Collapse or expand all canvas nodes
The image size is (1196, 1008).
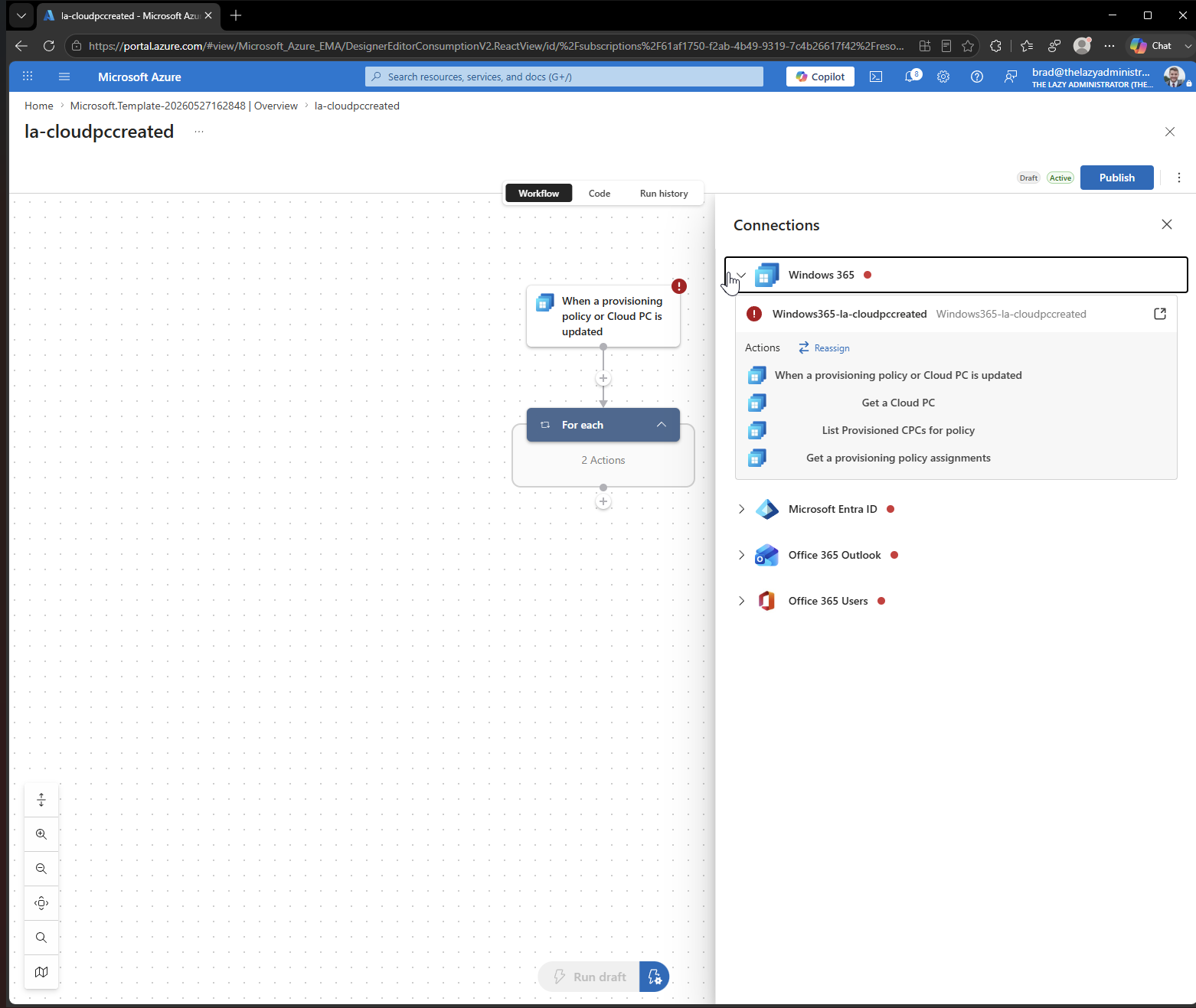click(41, 800)
